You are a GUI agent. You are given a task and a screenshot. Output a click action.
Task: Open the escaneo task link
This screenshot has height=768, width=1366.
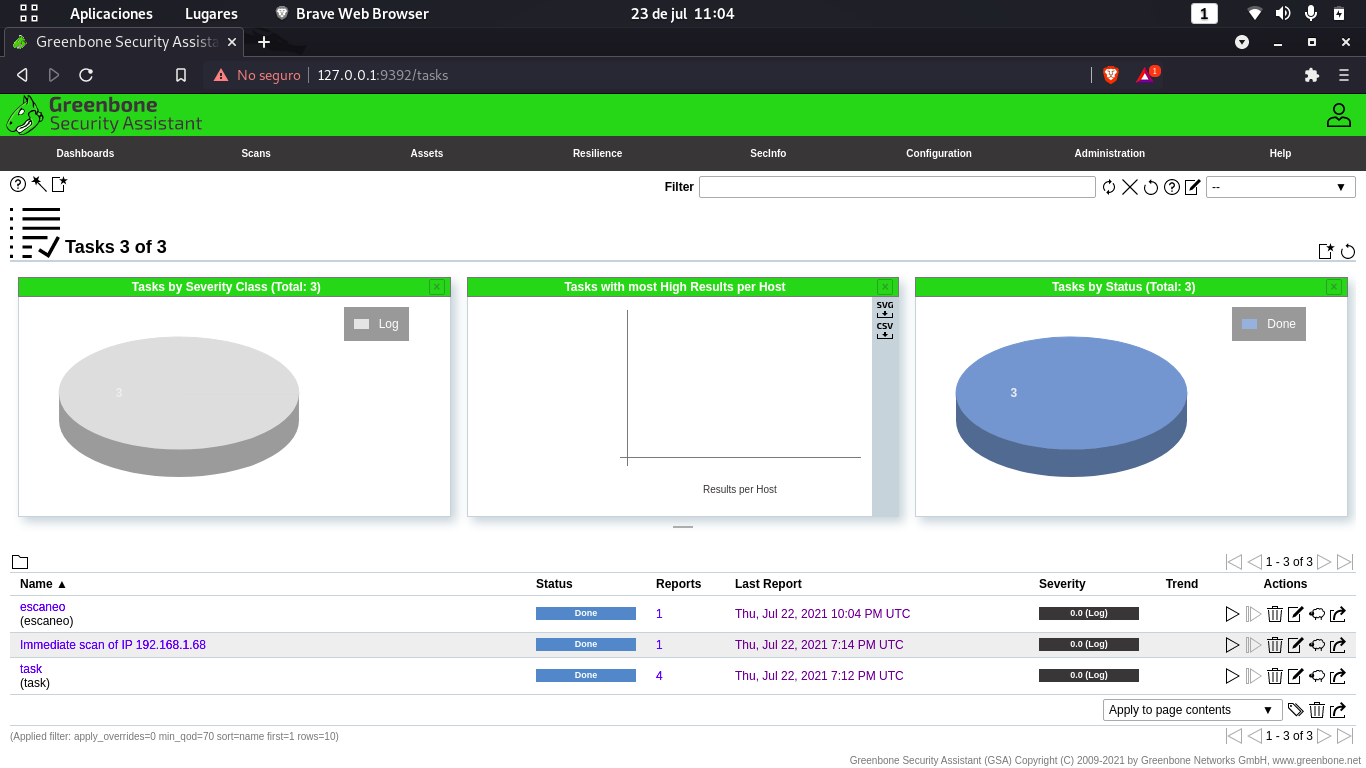pyautogui.click(x=43, y=607)
